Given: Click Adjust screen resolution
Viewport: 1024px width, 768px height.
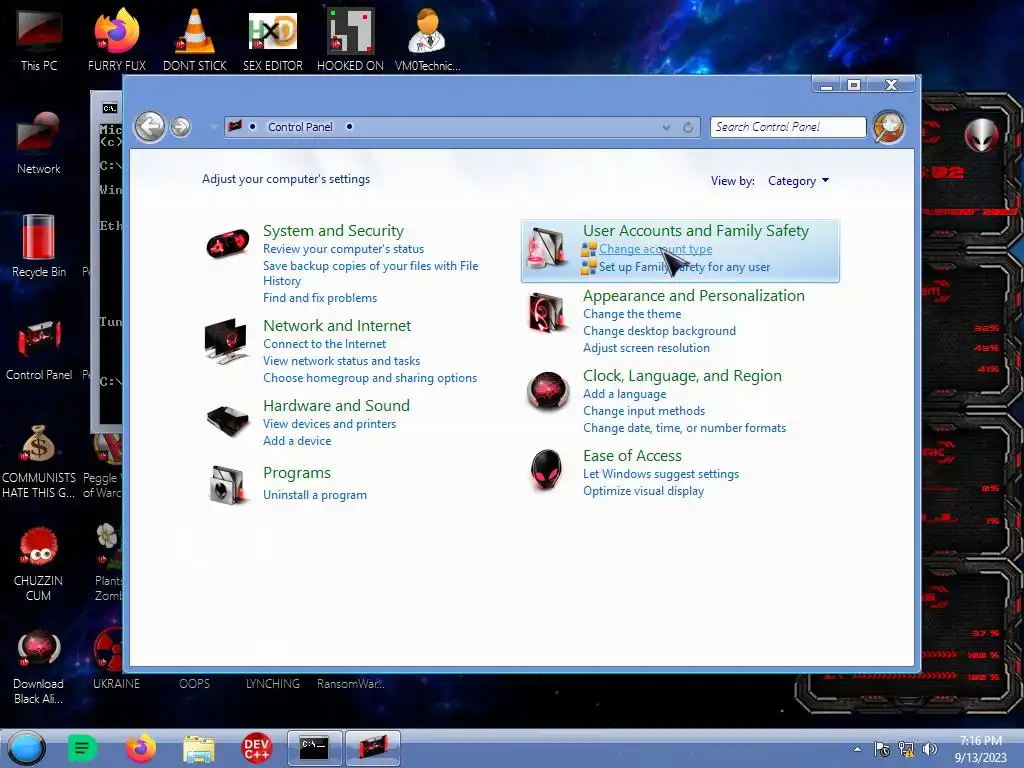Looking at the screenshot, I should 646,348.
